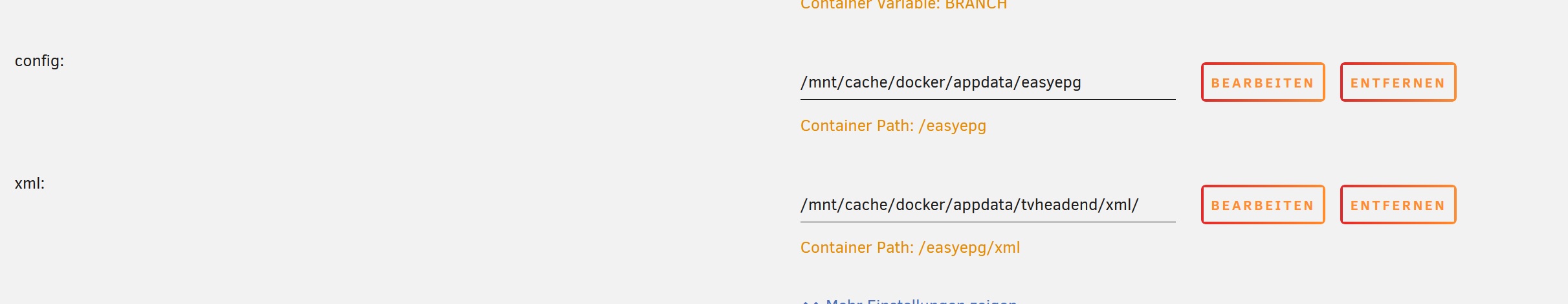
Task: Place cursor in config host path input
Action: 988,83
